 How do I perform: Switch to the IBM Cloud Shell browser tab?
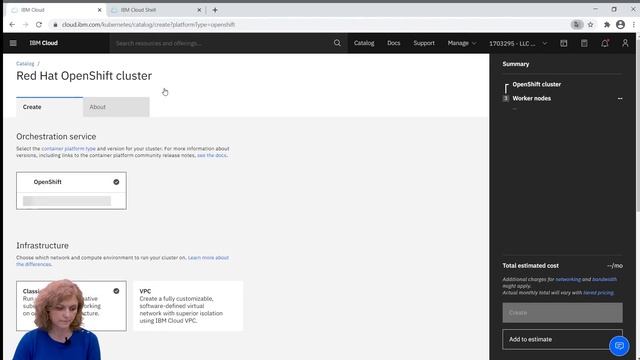pyautogui.click(x=156, y=10)
